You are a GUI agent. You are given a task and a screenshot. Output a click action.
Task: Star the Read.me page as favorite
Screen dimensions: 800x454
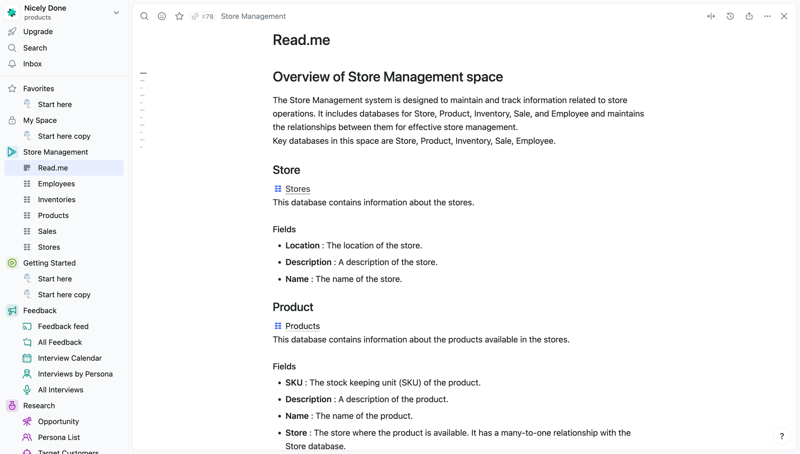179,16
